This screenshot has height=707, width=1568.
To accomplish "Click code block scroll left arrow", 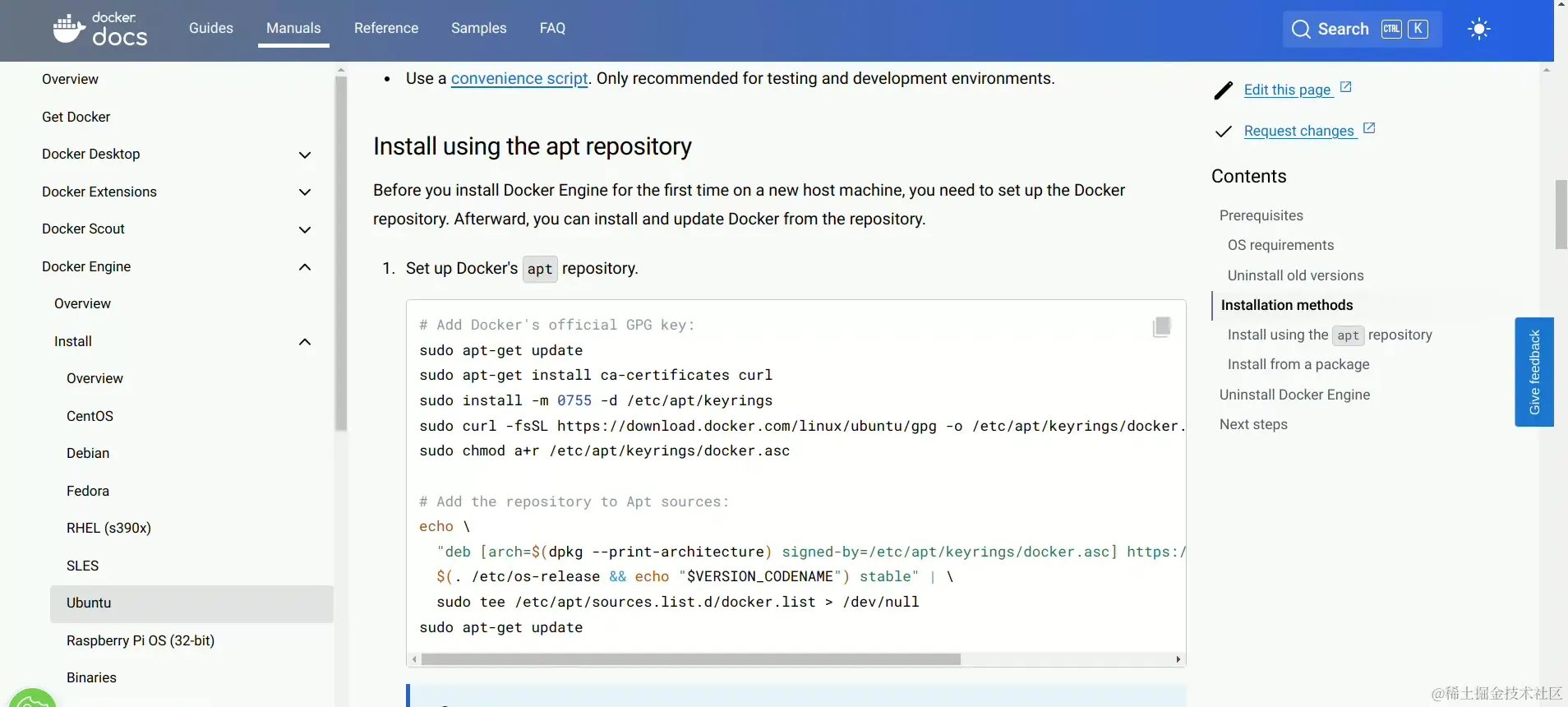I will click(414, 659).
